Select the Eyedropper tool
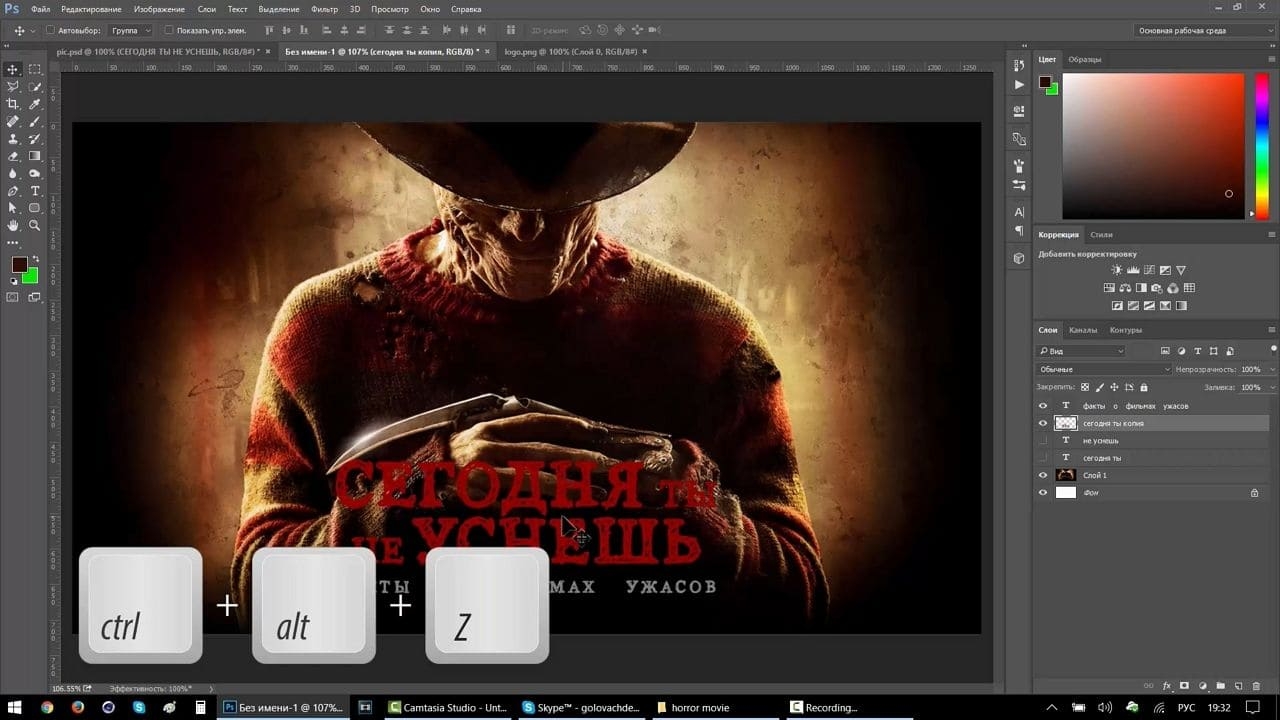The height and width of the screenshot is (720, 1280). 35,104
